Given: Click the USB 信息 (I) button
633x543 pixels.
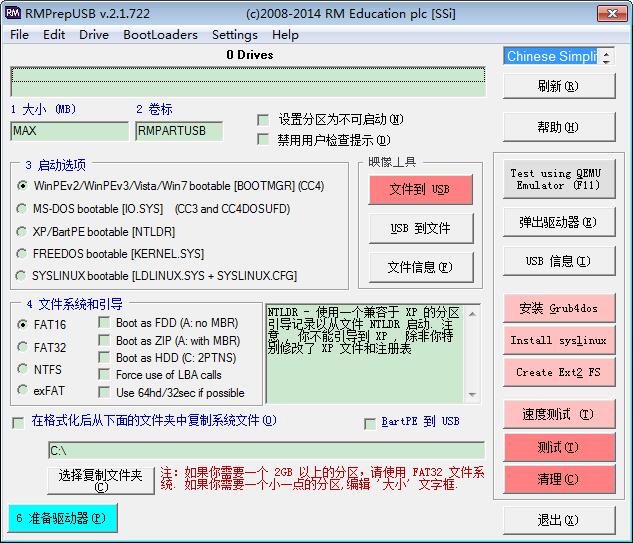Looking at the screenshot, I should tap(559, 261).
